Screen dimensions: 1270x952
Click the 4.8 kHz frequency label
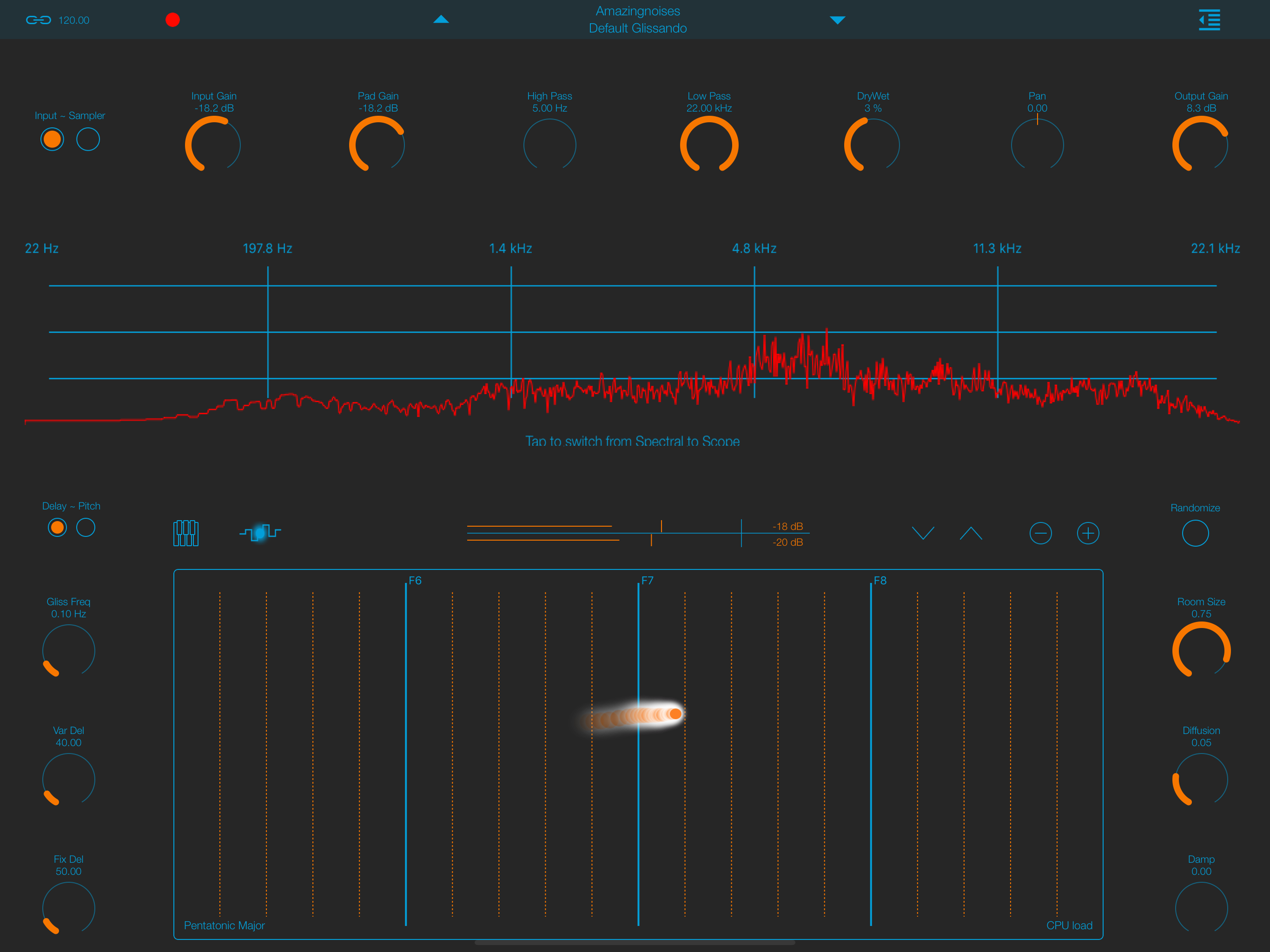(754, 248)
